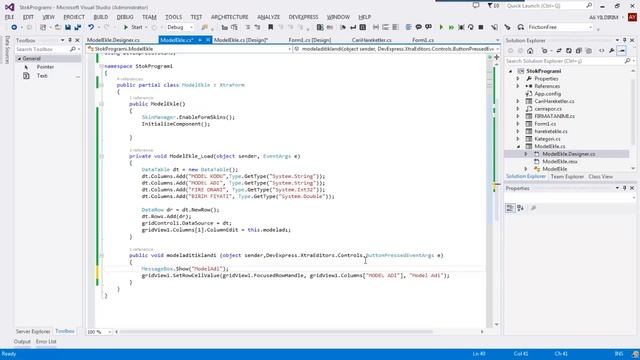Switch to ModelEkle.cs [Design] tab
Screen dimensions: 640x360
click(240, 40)
